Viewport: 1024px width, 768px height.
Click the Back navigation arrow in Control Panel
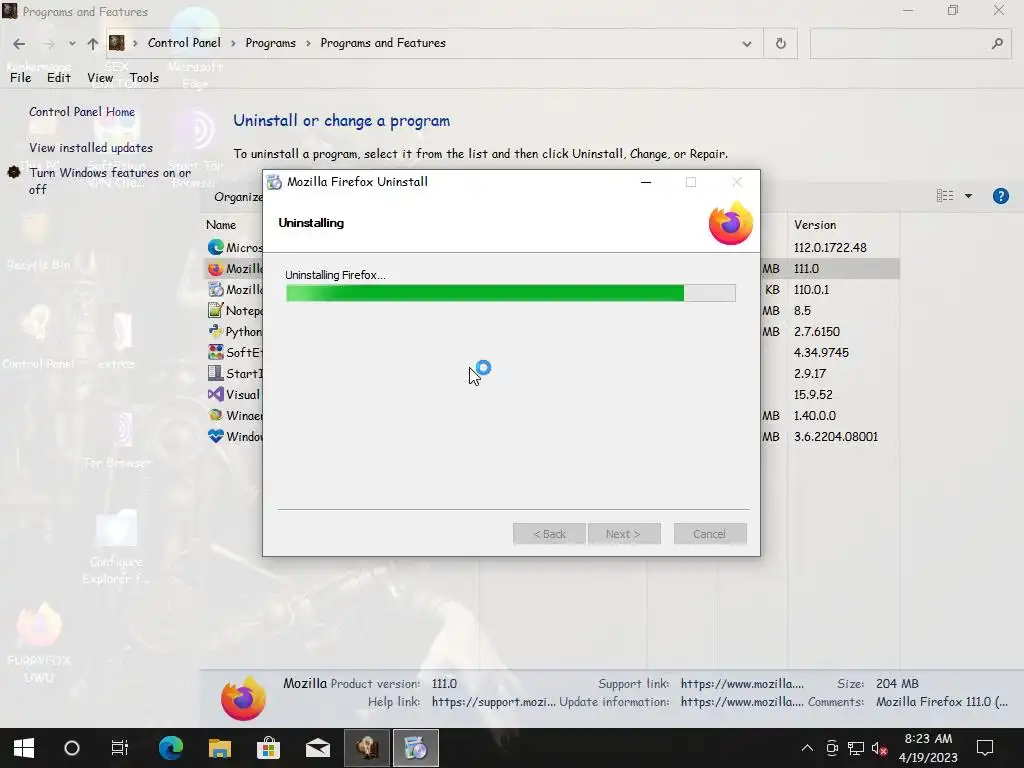19,44
